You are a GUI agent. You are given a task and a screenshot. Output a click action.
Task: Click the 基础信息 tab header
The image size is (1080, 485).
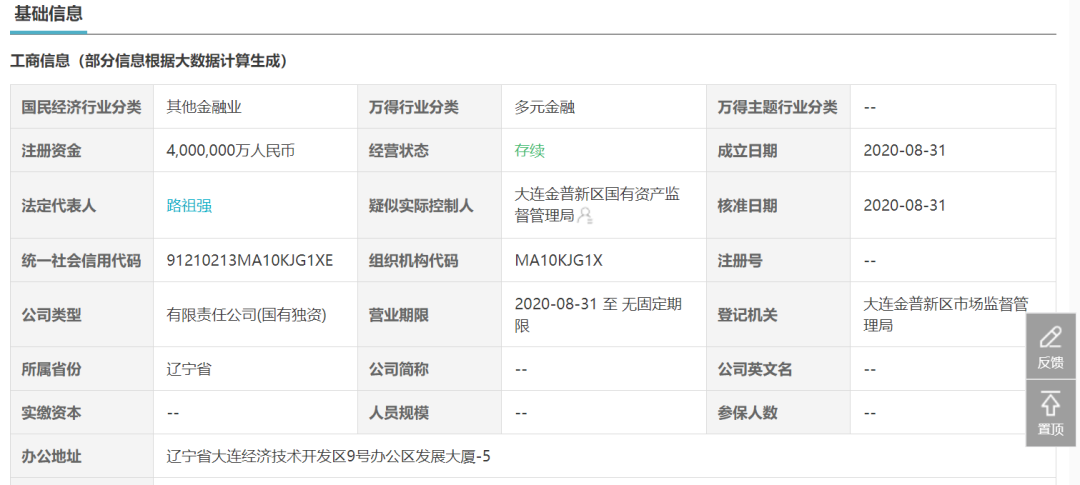tap(48, 14)
